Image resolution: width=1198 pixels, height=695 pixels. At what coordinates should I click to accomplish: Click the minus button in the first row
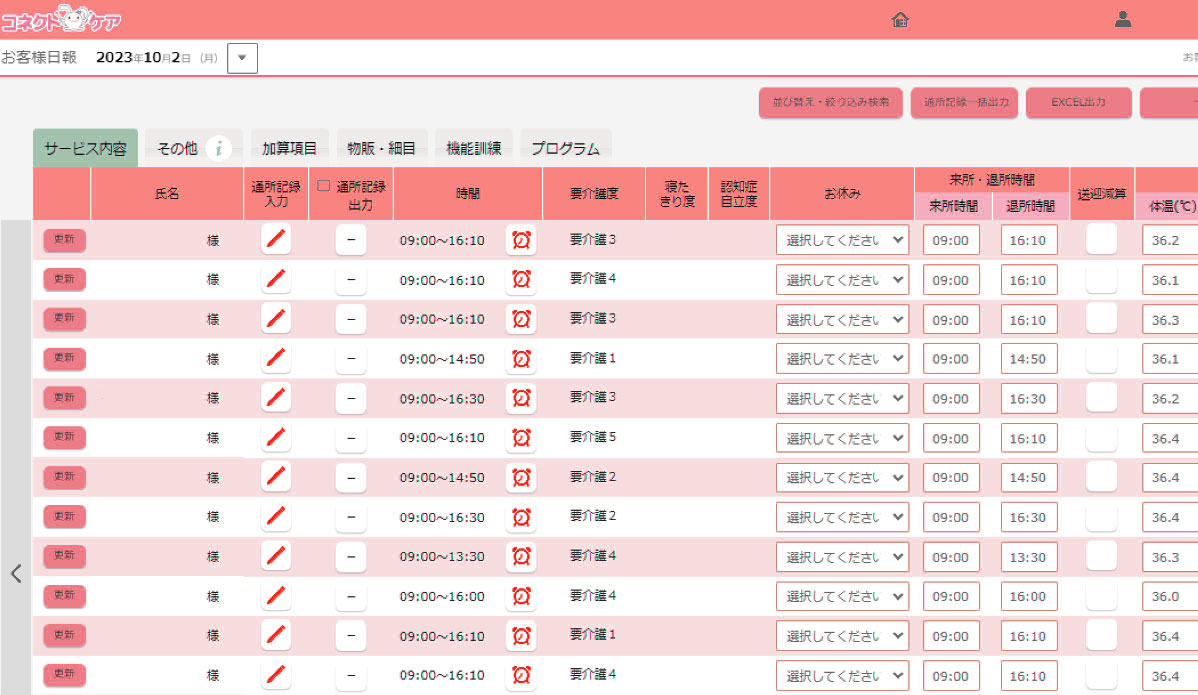[350, 240]
